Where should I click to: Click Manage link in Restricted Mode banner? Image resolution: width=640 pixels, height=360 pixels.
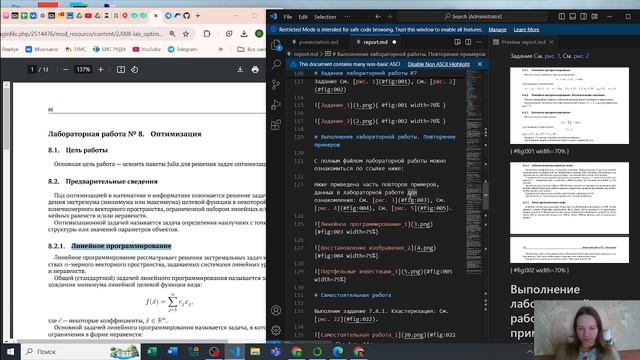(x=497, y=30)
